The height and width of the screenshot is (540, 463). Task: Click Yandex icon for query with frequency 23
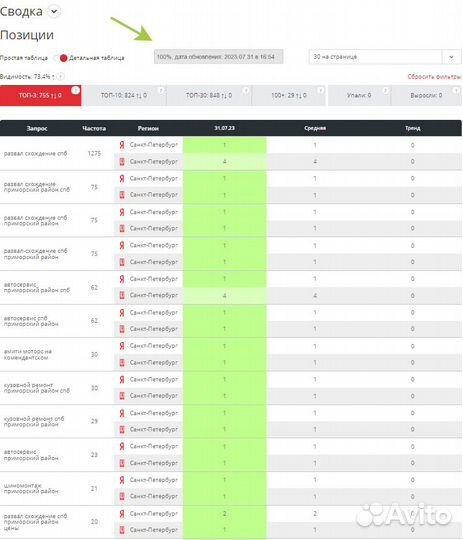[122, 446]
